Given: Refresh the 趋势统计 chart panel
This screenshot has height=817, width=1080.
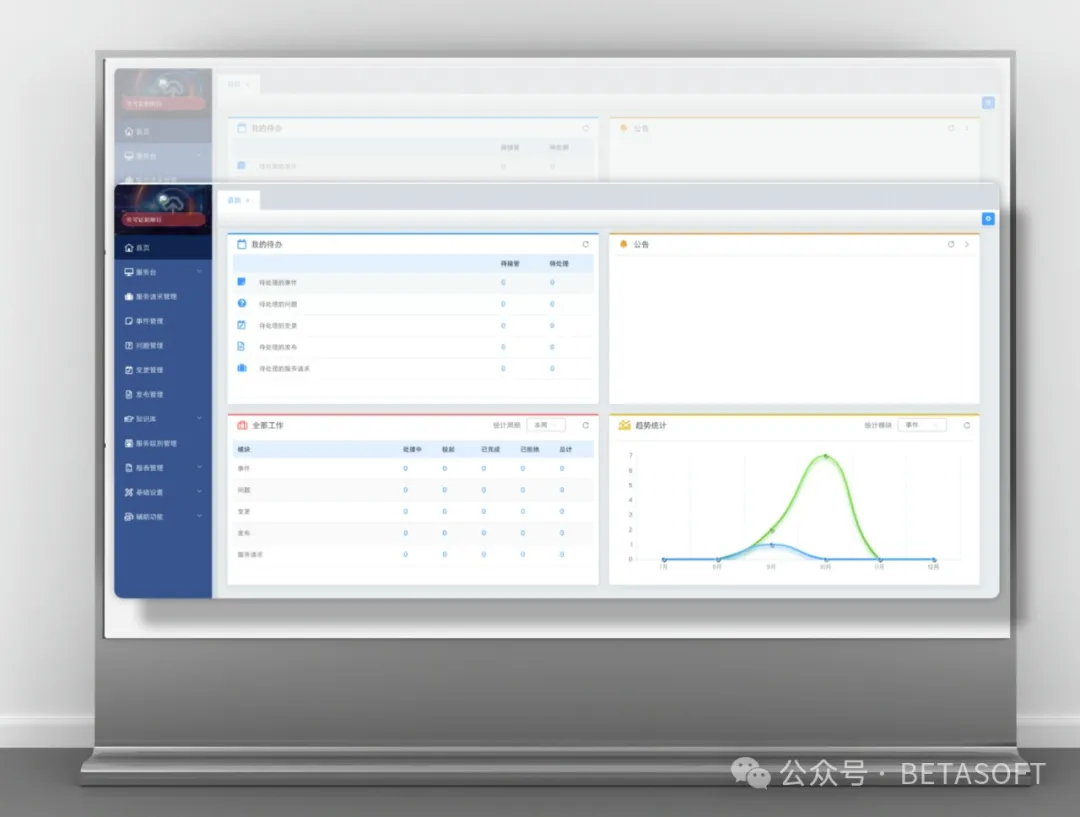Looking at the screenshot, I should [966, 425].
